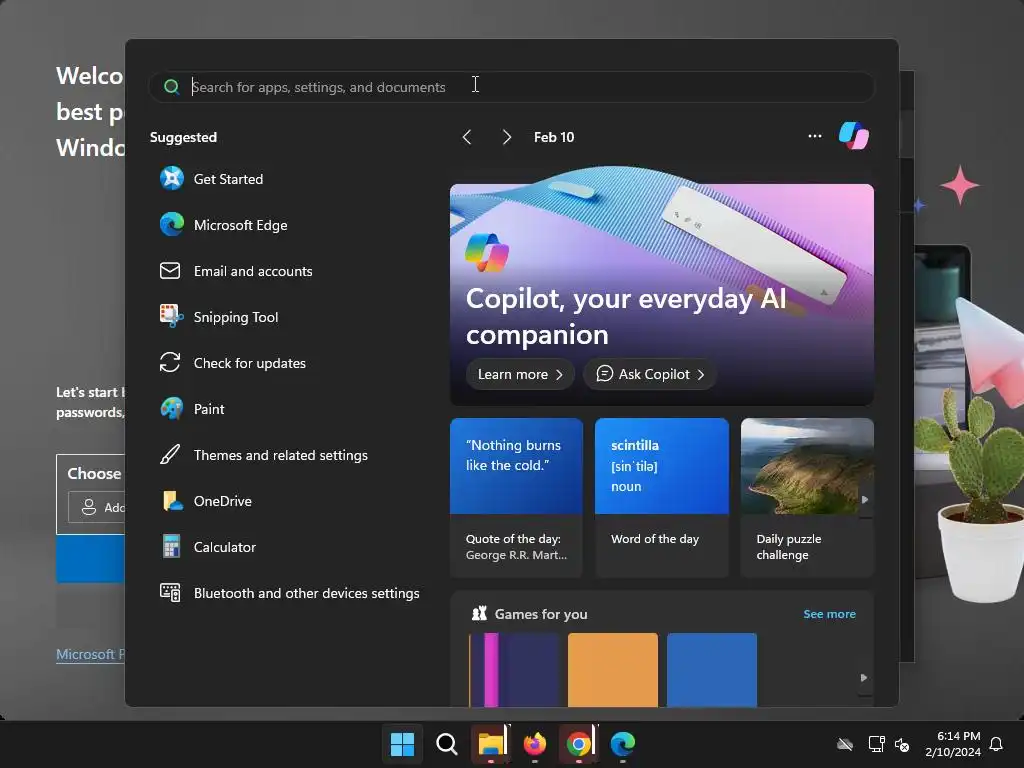The width and height of the screenshot is (1024, 768).
Task: Open Microsoft Edge from the taskbar
Action: pyautogui.click(x=623, y=744)
